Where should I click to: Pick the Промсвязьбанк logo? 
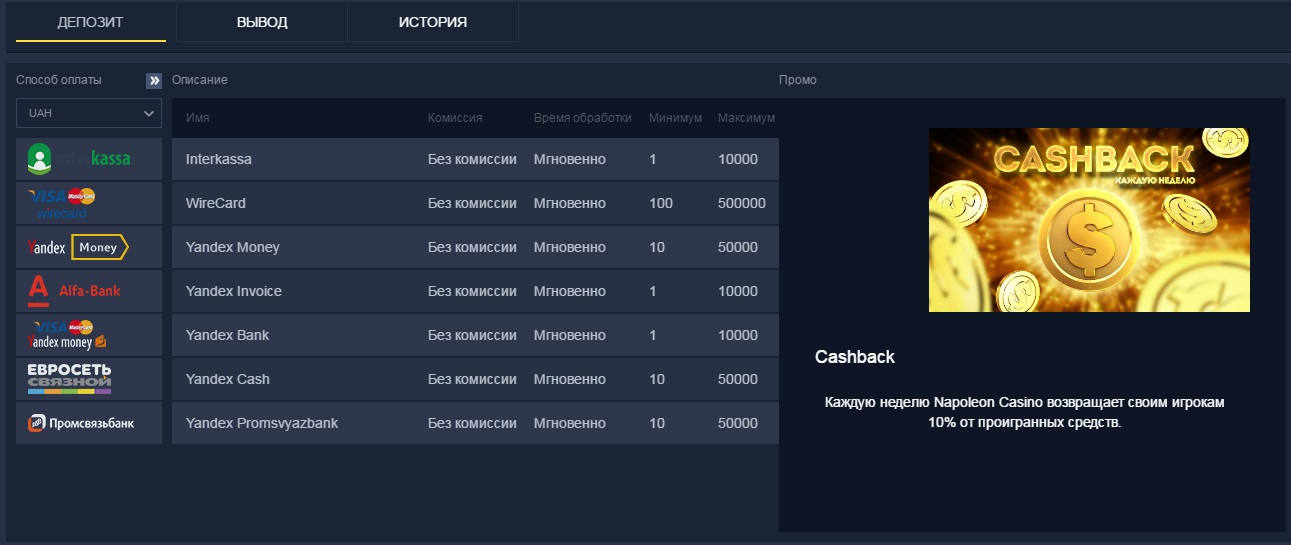[x=89, y=423]
